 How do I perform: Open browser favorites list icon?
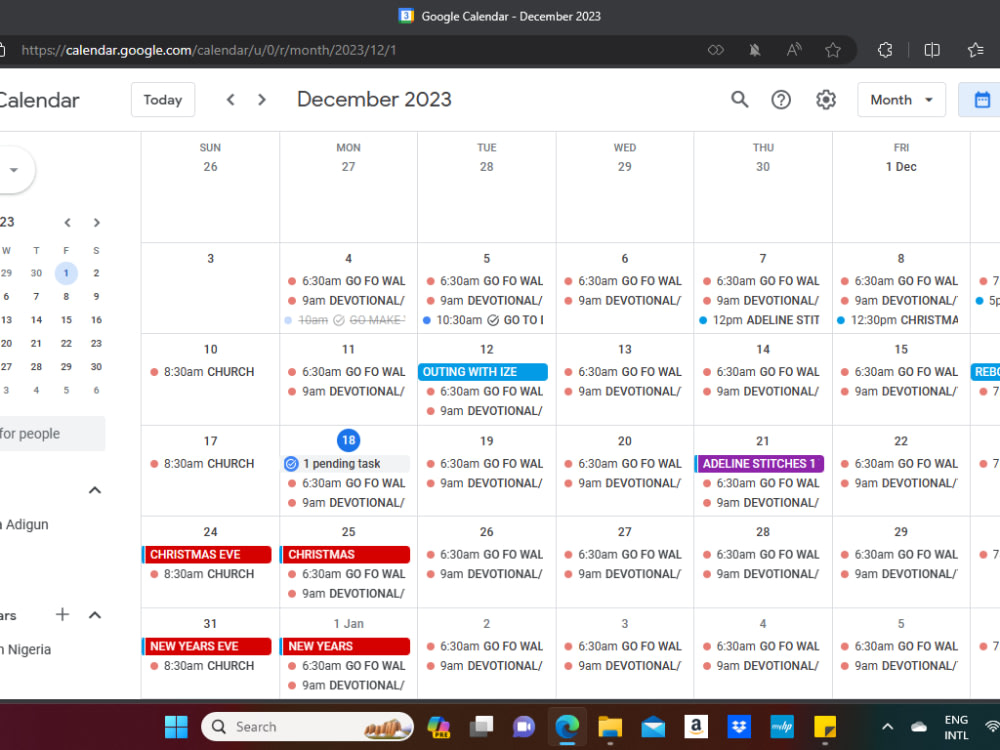(975, 50)
